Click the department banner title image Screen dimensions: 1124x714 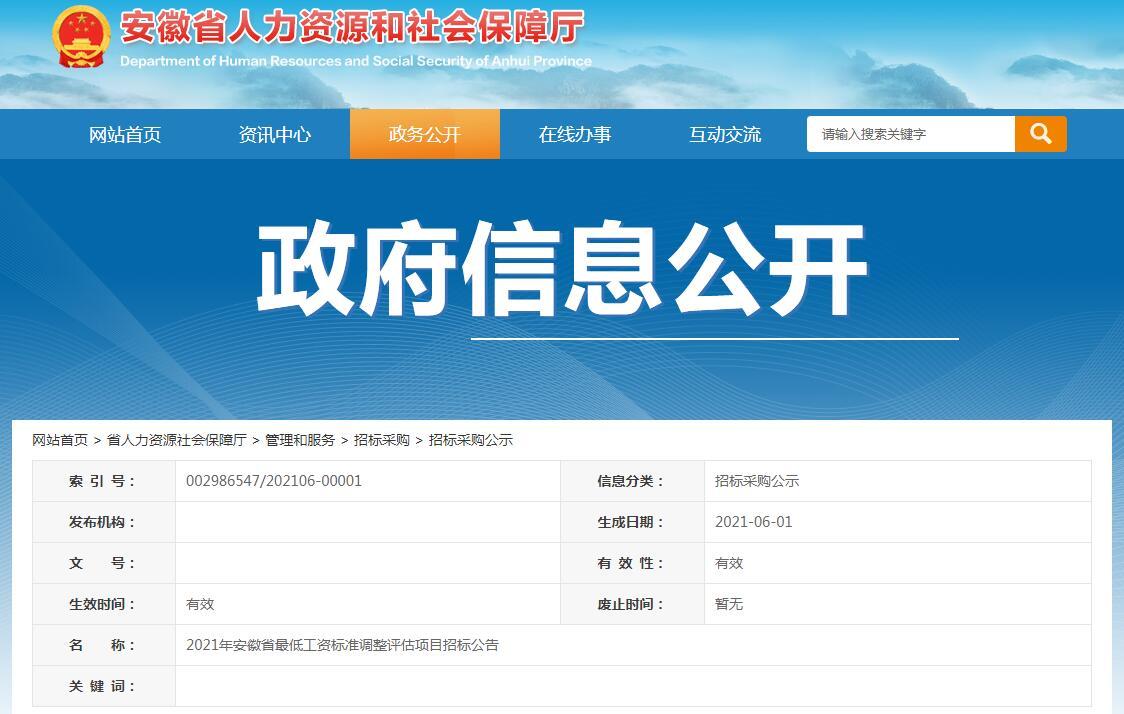[x=350, y=35]
